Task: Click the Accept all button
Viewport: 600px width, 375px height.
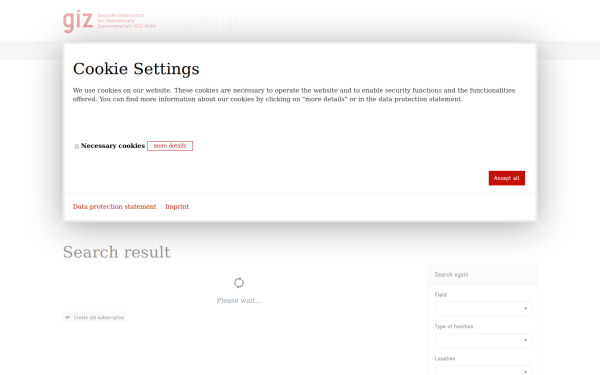Action: pyautogui.click(x=507, y=178)
